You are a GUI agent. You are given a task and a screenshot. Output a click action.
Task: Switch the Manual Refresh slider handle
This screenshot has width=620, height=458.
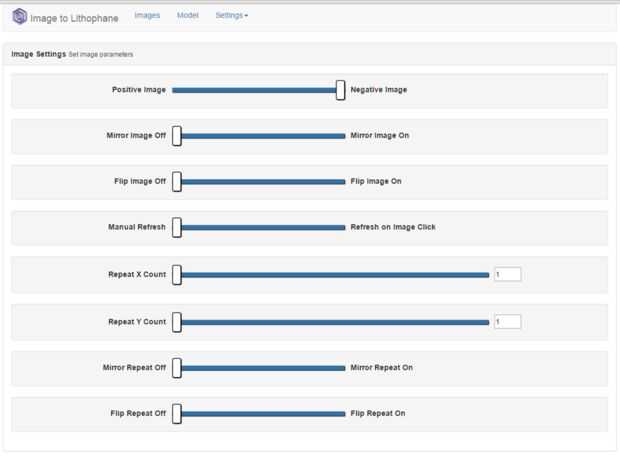click(177, 227)
